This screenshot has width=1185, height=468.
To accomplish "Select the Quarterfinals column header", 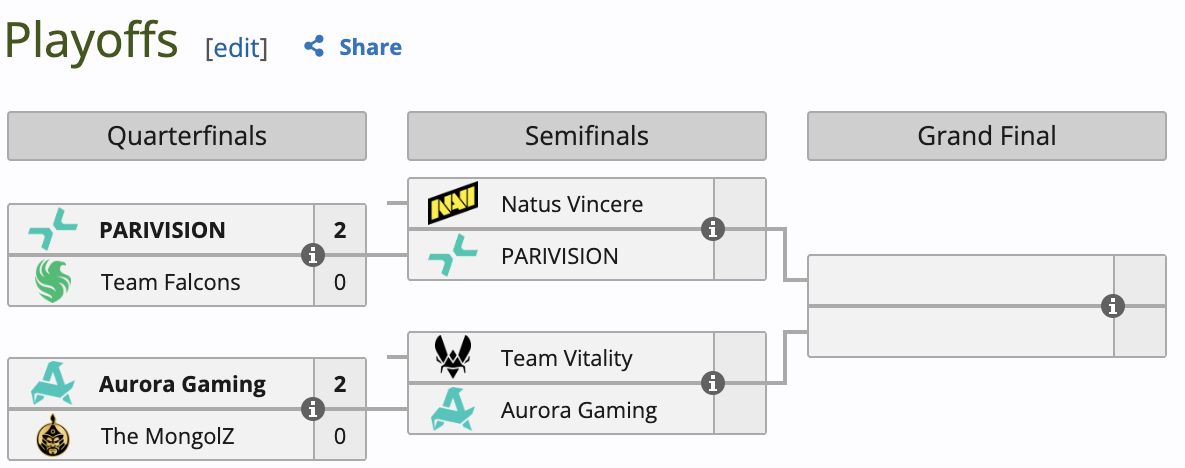I will coord(187,136).
